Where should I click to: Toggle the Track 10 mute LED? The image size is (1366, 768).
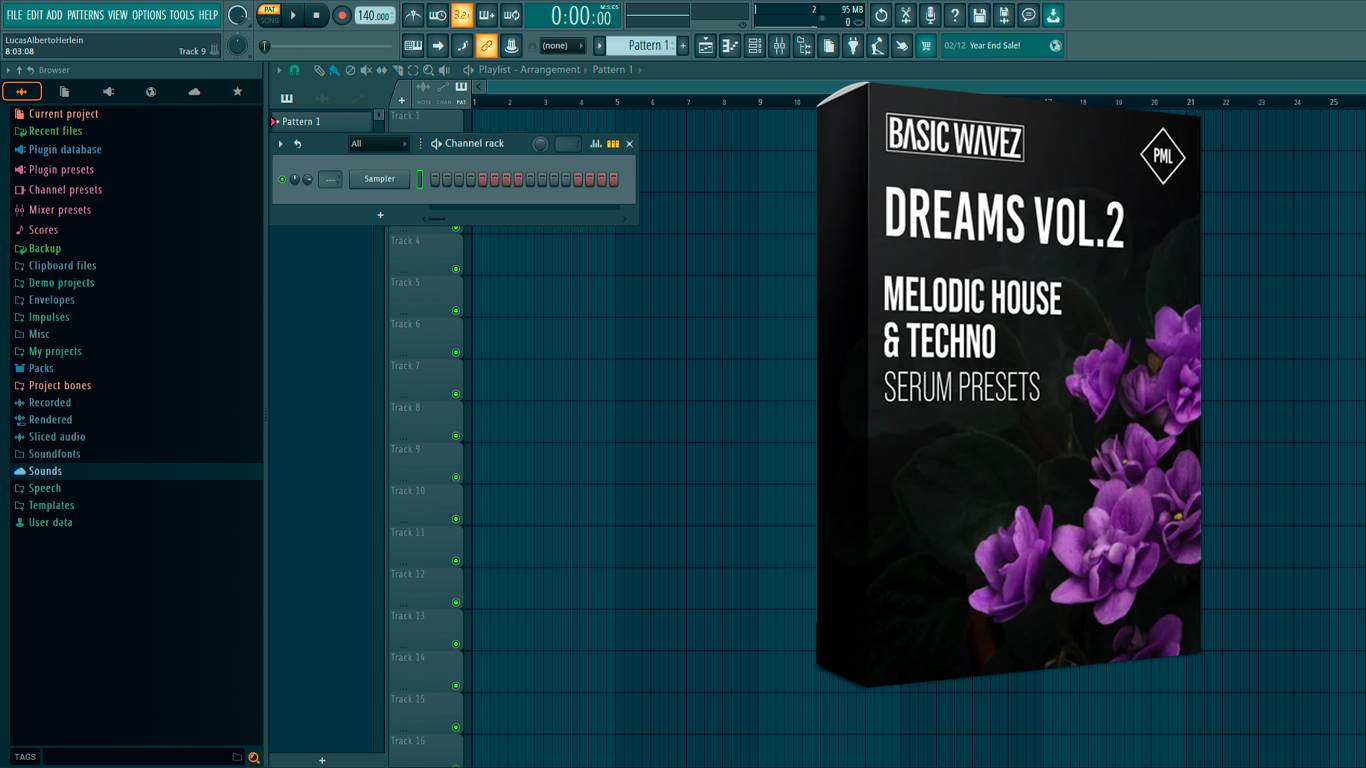coord(456,519)
